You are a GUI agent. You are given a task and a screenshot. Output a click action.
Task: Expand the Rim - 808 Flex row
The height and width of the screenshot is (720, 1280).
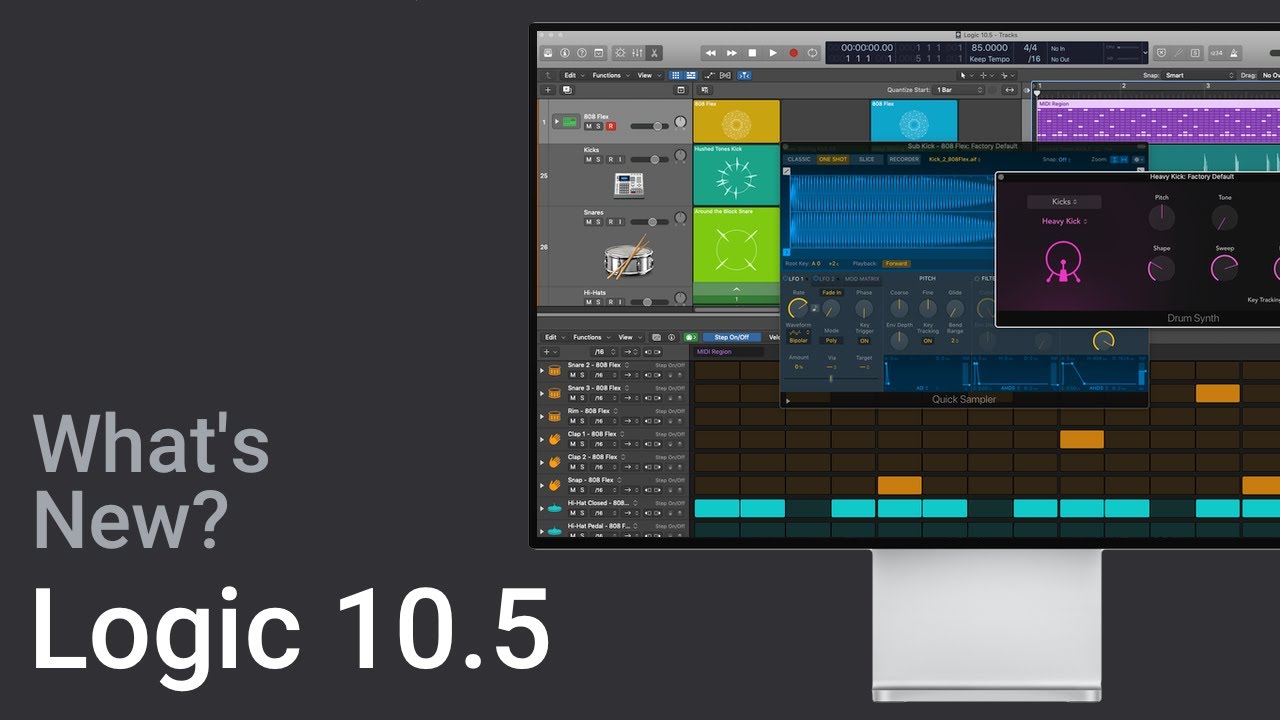[x=542, y=416]
